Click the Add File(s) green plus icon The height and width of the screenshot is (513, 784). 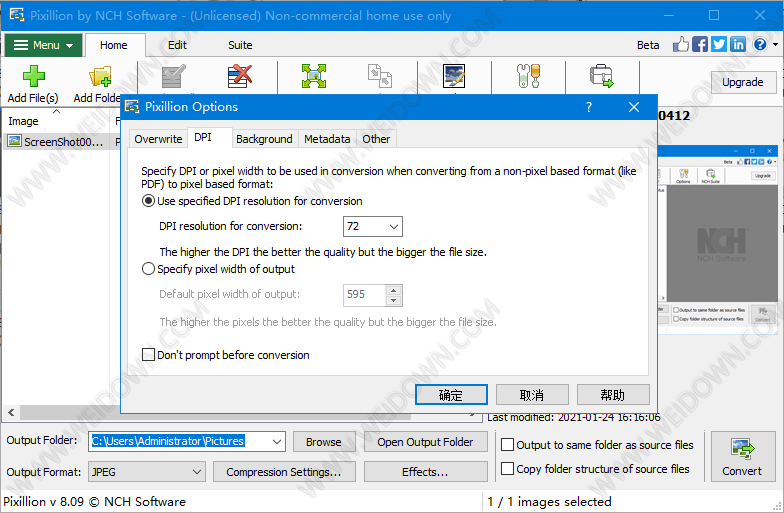[33, 78]
